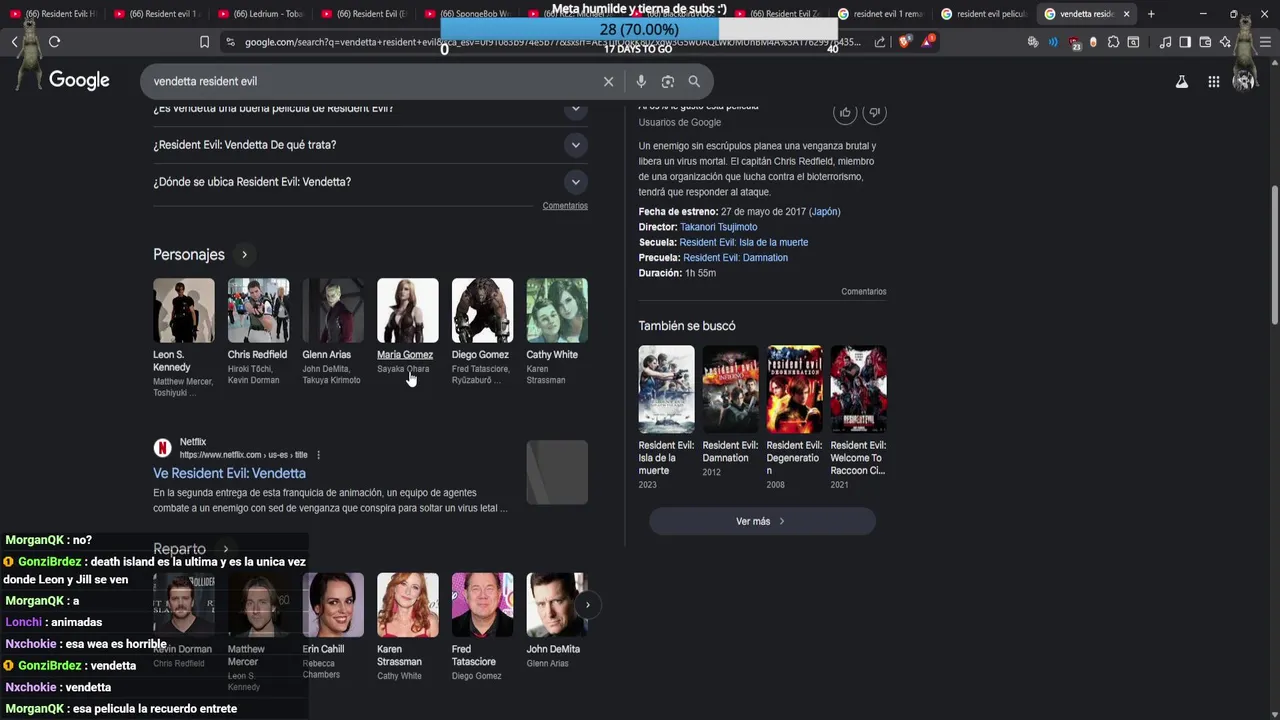Open the Brave Rewards triangle icon
The width and height of the screenshot is (1280, 720).
pos(929,42)
